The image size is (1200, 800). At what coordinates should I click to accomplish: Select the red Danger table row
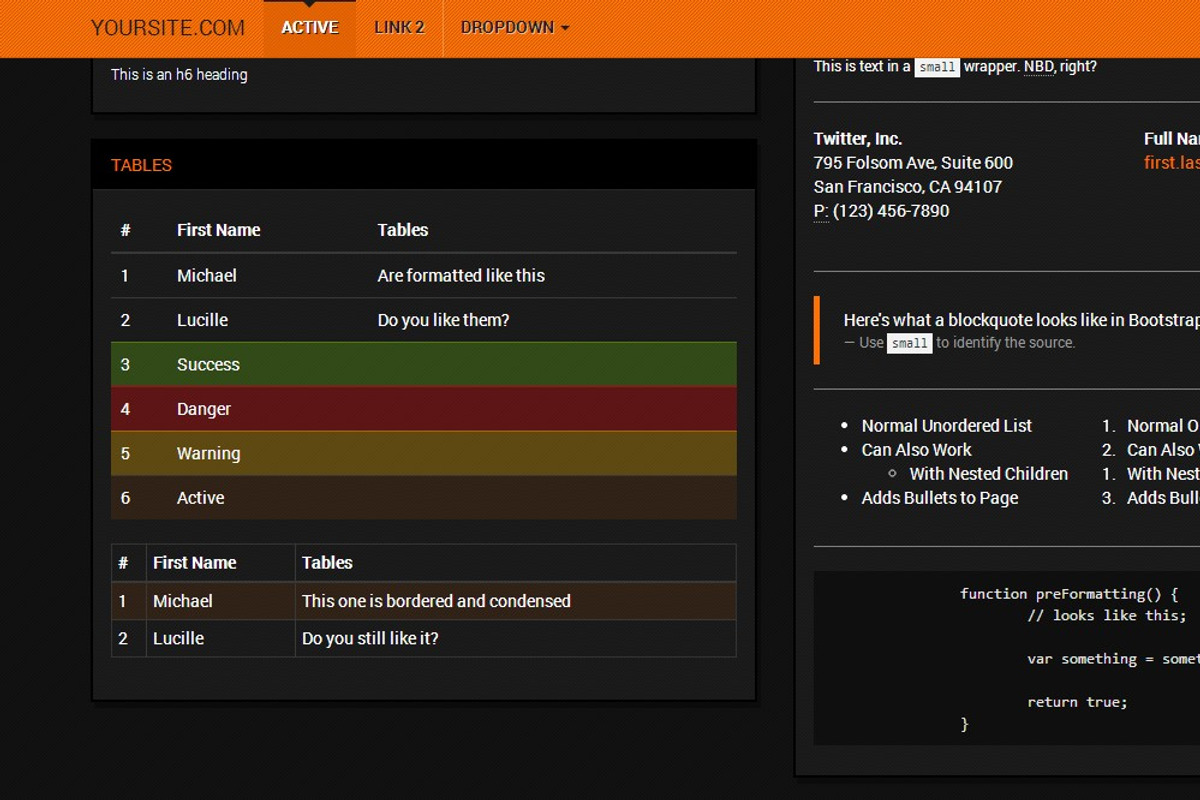click(x=424, y=409)
